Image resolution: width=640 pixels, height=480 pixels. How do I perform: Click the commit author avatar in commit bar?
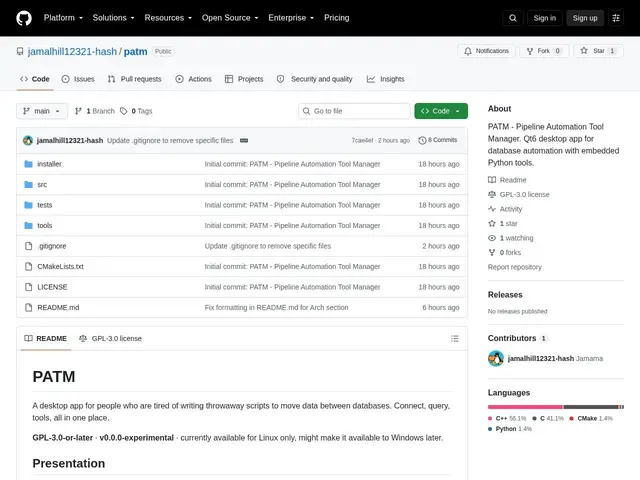point(28,140)
